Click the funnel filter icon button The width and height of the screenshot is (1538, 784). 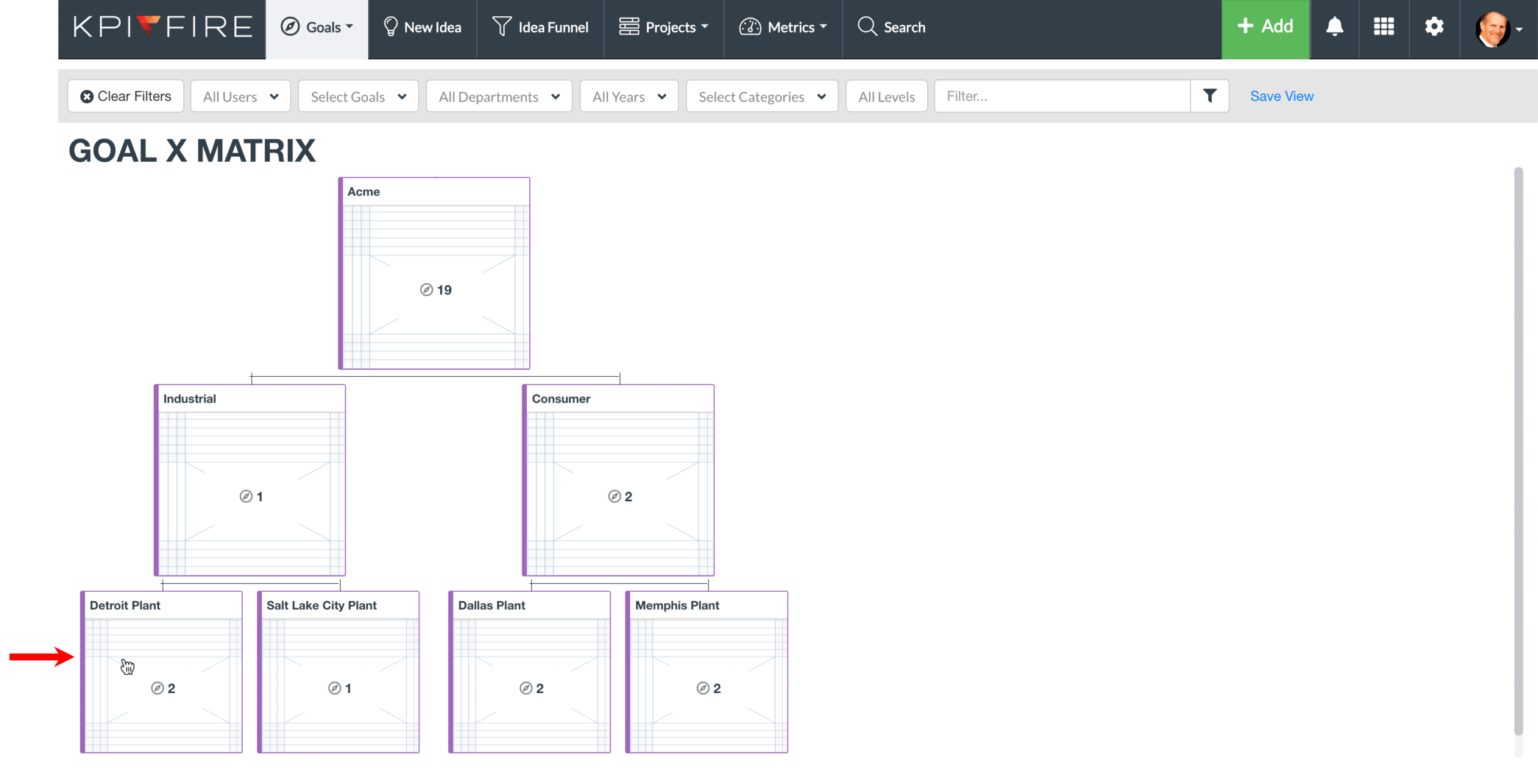(x=1209, y=96)
